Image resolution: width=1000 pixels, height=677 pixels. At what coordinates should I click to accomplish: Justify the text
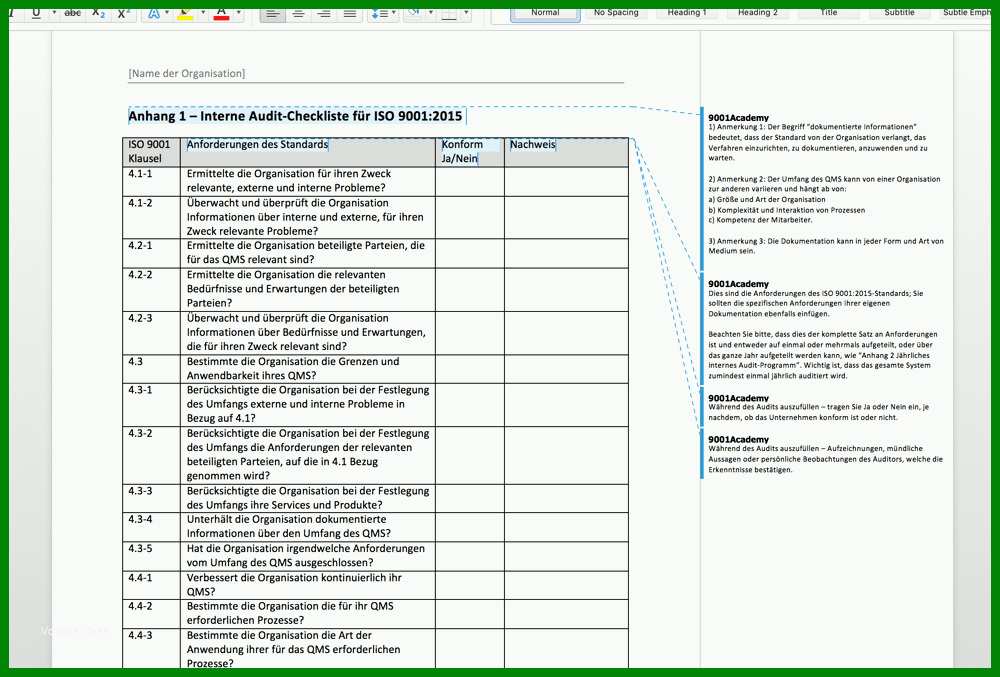click(x=349, y=13)
